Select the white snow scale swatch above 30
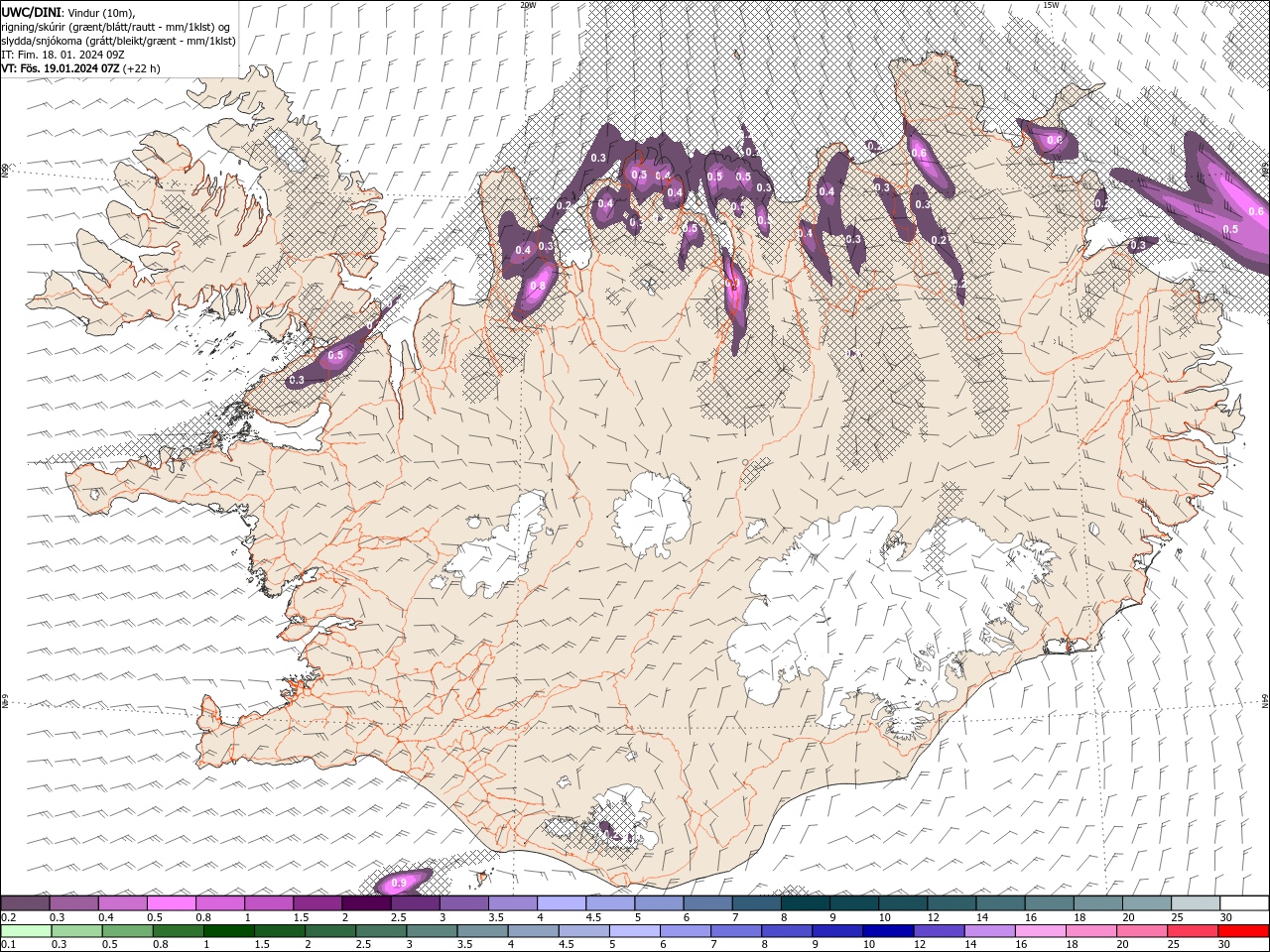 (1246, 902)
